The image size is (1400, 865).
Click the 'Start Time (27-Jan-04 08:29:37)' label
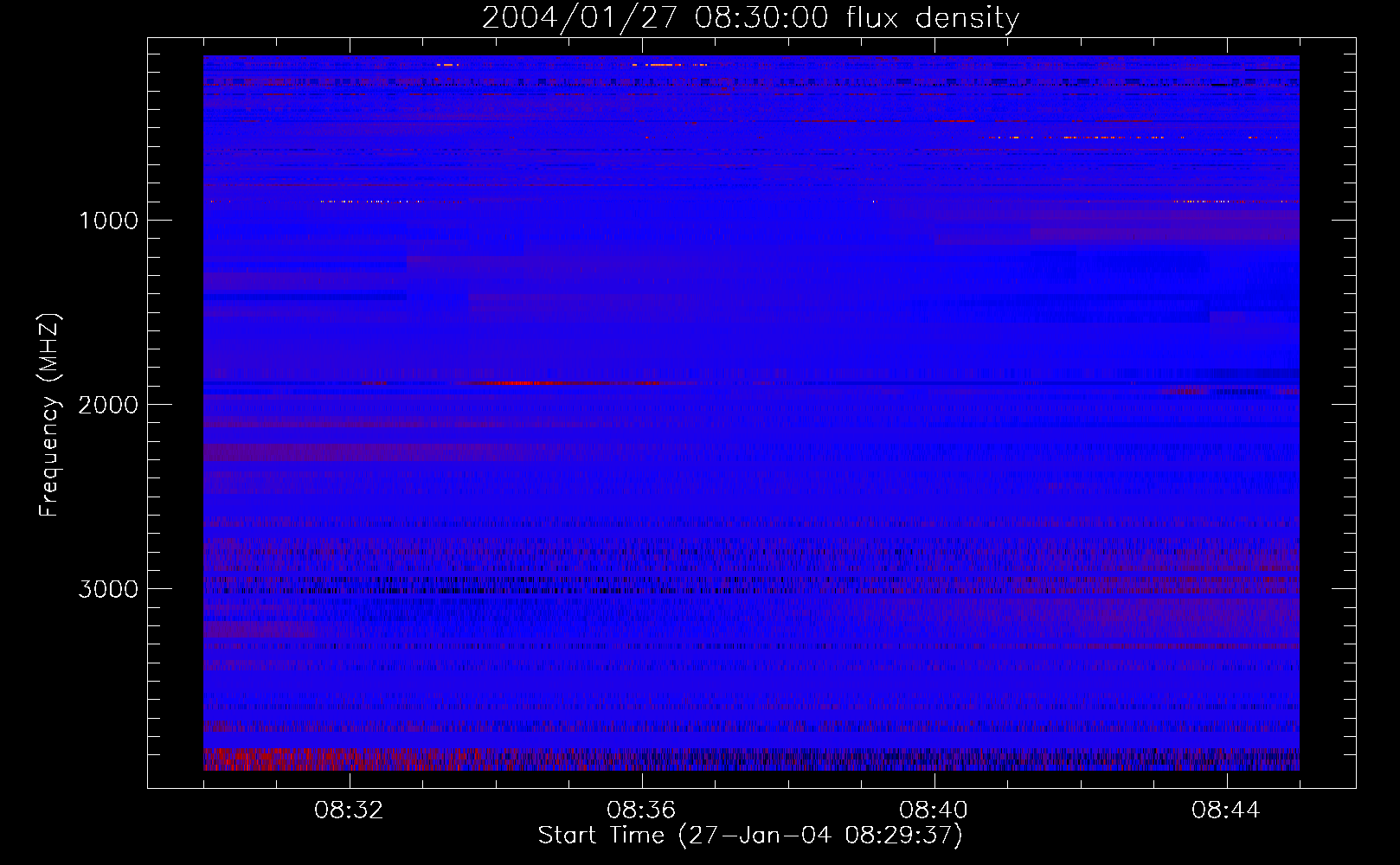[x=750, y=836]
